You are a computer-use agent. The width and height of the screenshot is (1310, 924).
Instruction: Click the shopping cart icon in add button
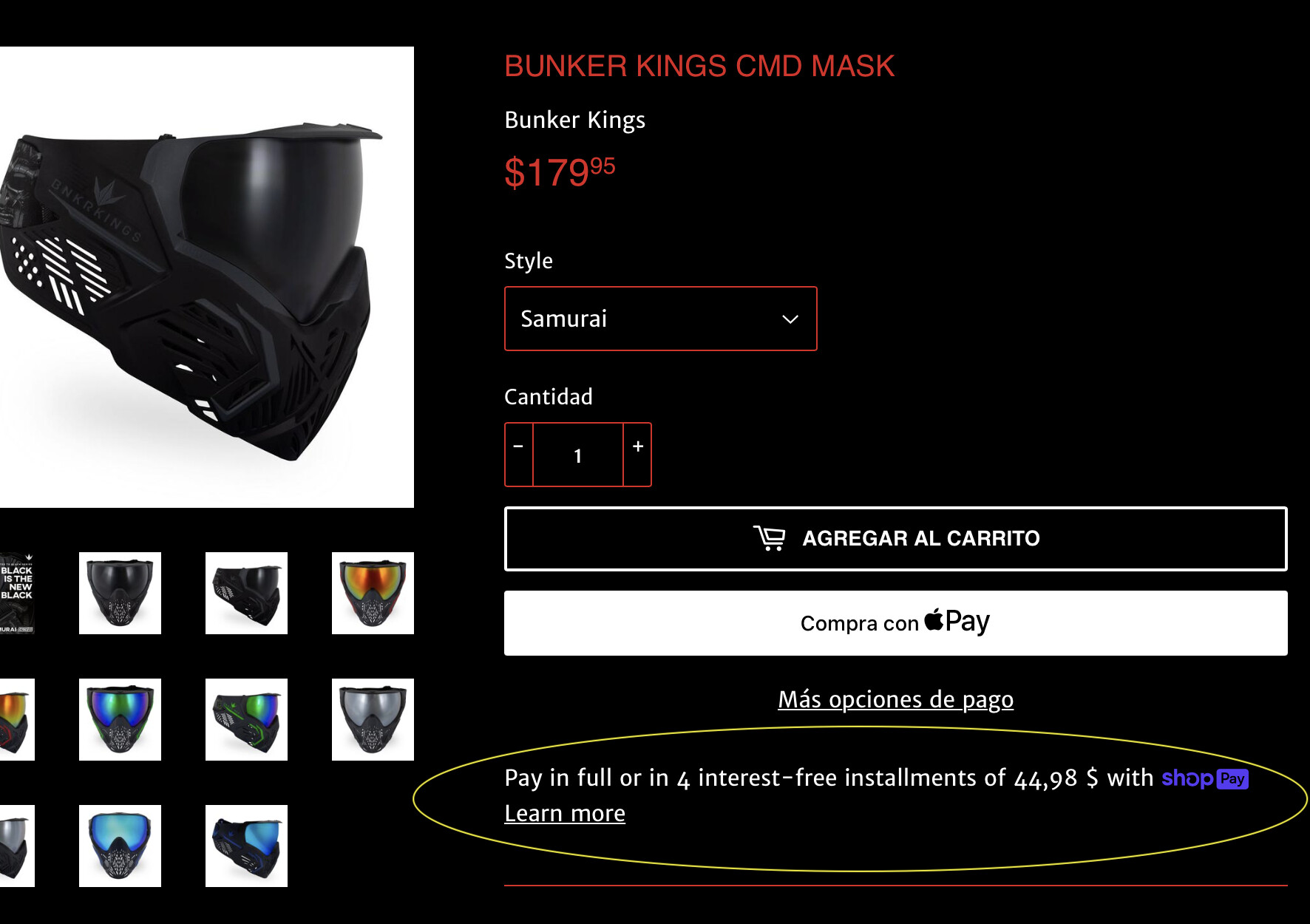point(770,538)
